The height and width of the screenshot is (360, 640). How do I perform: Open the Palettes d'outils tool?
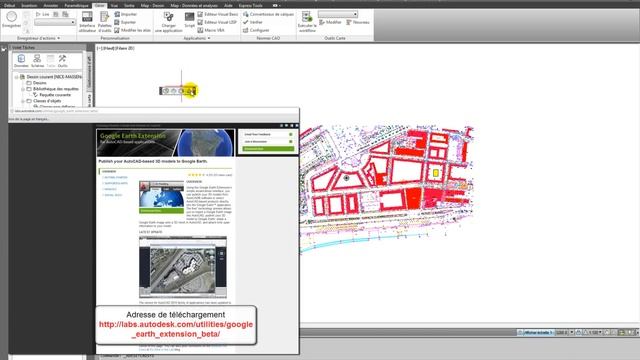tap(104, 22)
